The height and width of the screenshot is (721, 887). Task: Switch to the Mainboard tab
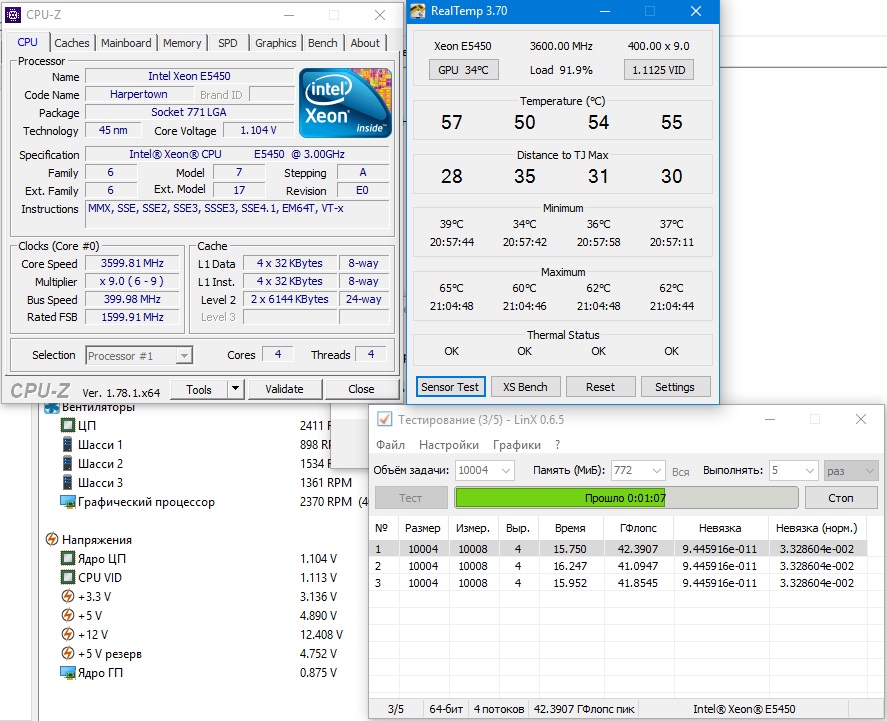click(x=126, y=43)
